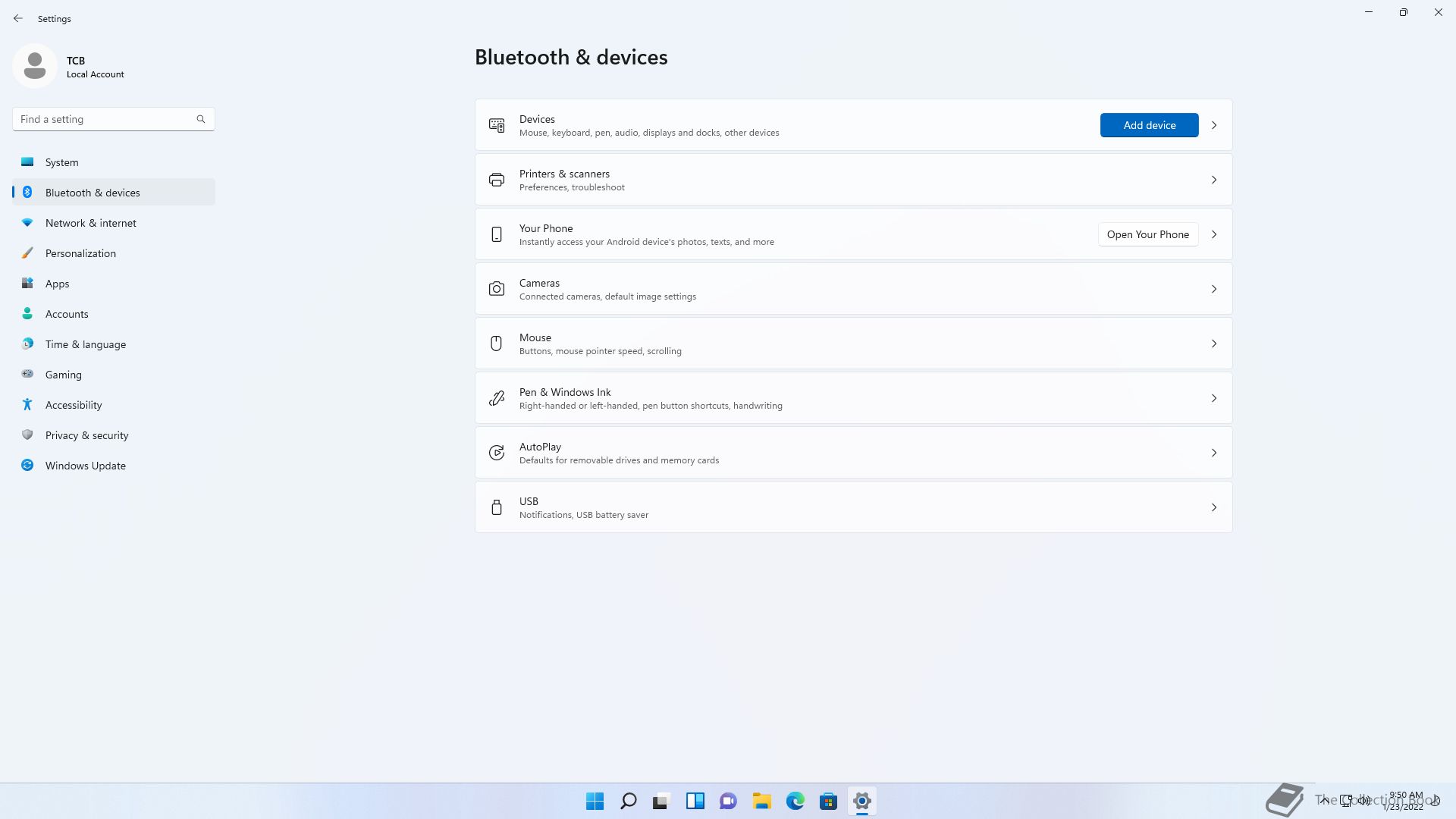Open Privacy & security settings
Screen dimensions: 1456x819
click(x=114, y=435)
